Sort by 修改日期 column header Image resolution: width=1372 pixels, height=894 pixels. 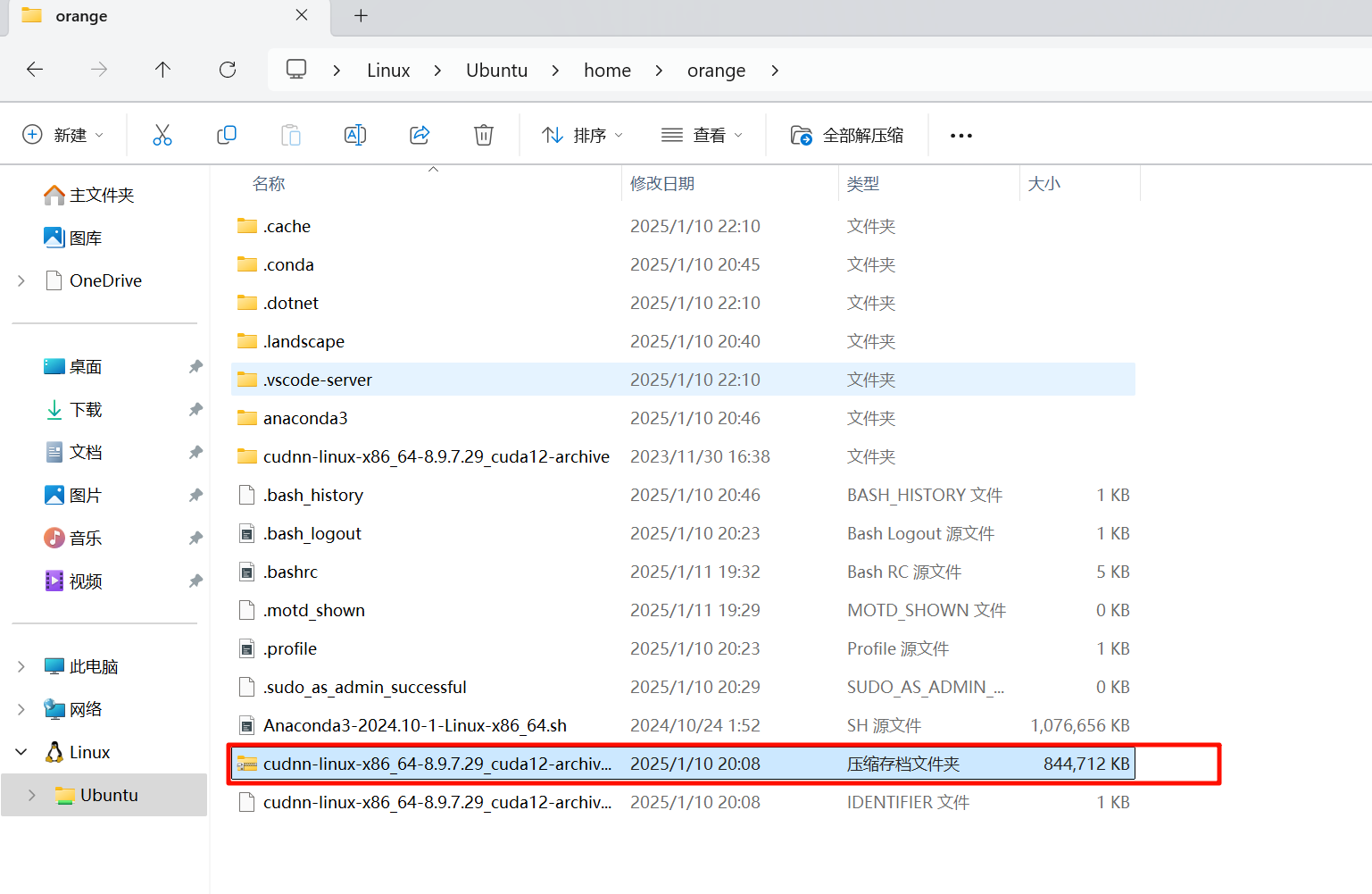662,184
